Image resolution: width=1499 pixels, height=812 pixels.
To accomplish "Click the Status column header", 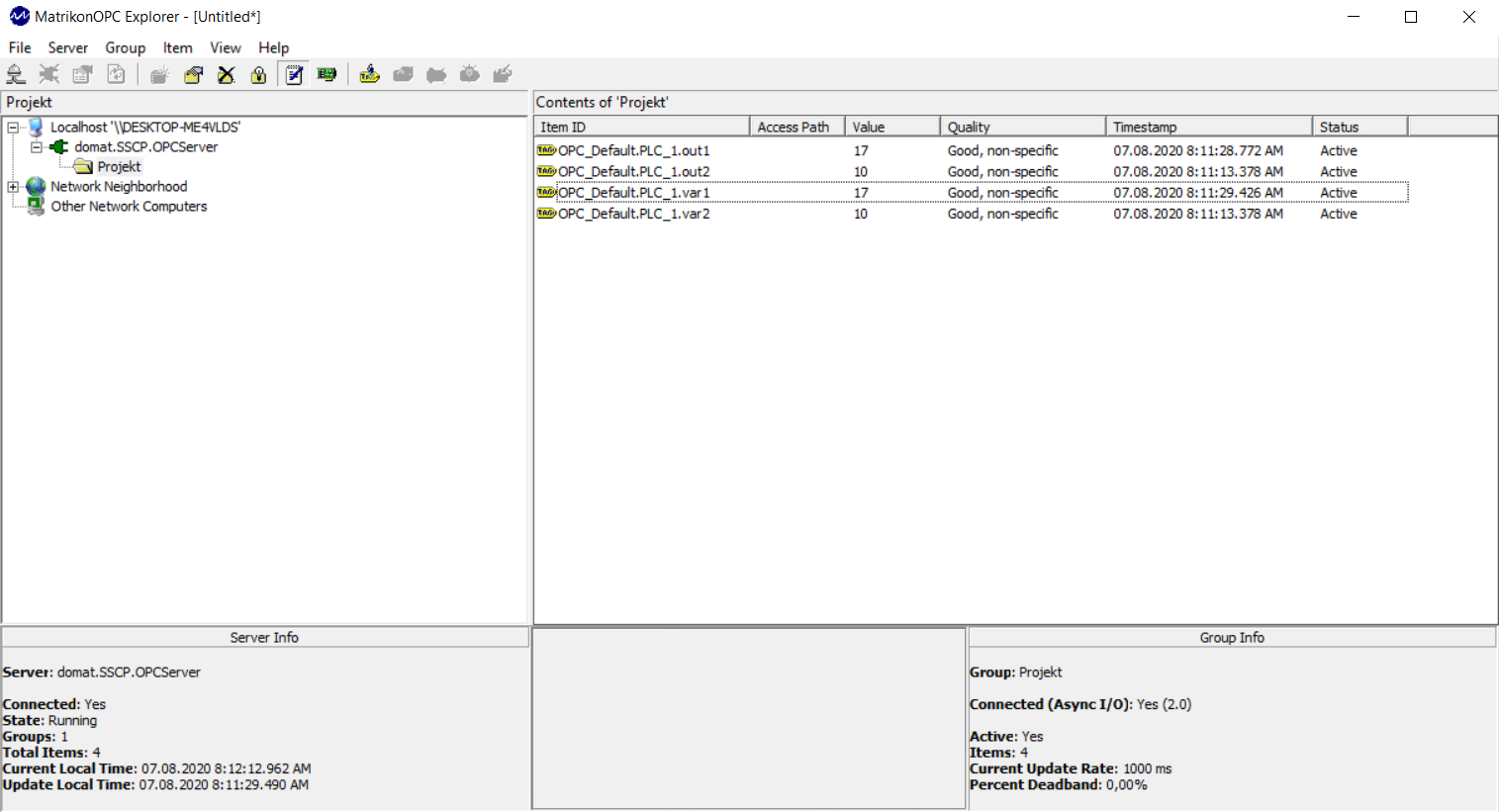I will click(x=1360, y=127).
